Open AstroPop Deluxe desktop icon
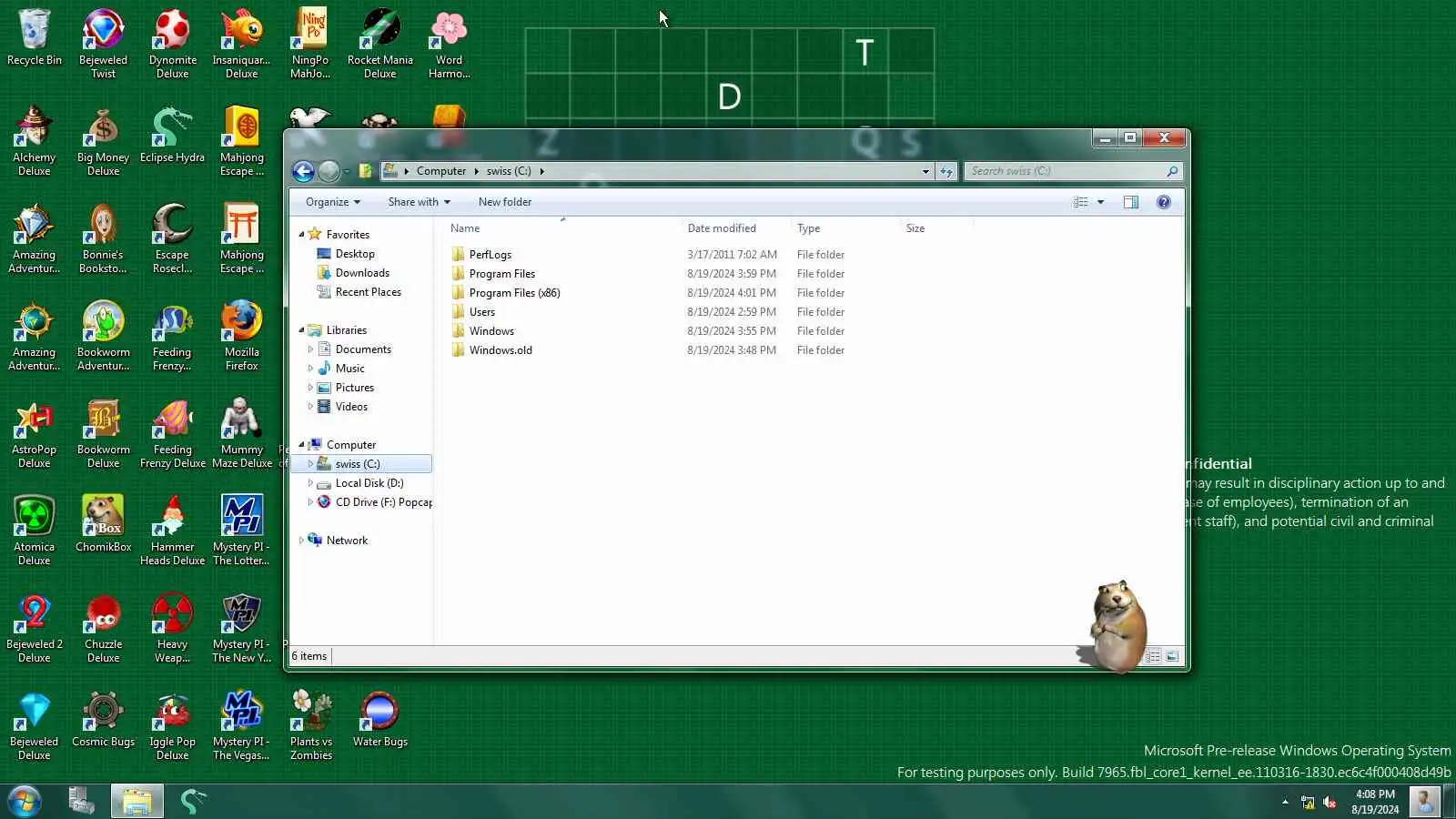1456x819 pixels. 35,432
